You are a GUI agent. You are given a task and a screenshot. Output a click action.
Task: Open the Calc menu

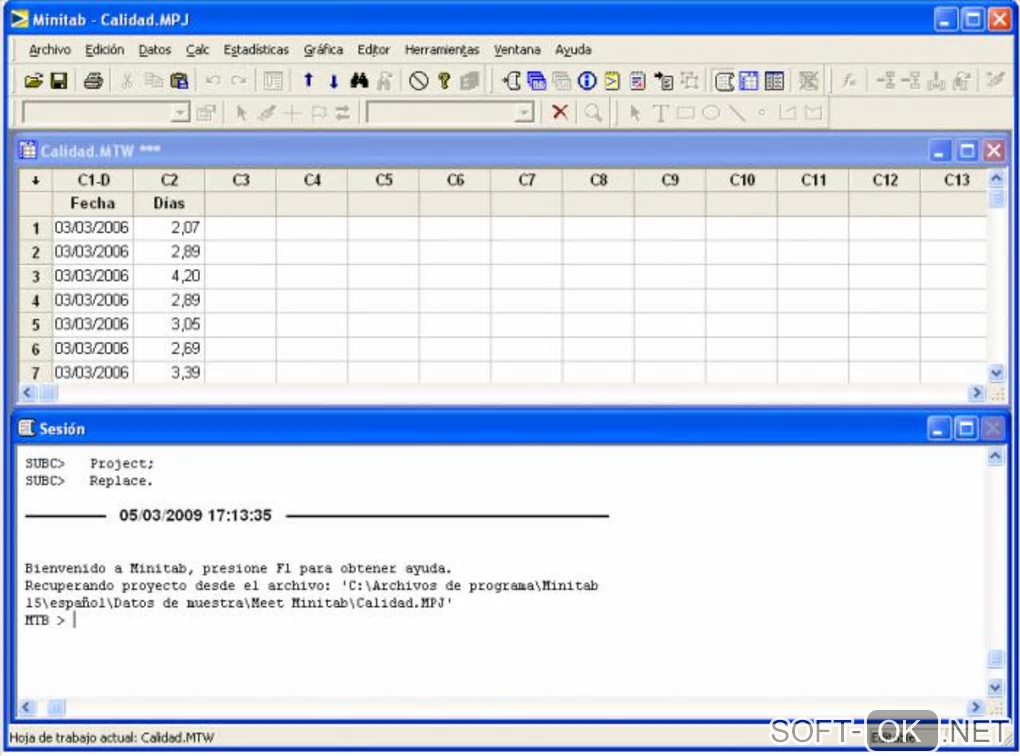pos(197,49)
